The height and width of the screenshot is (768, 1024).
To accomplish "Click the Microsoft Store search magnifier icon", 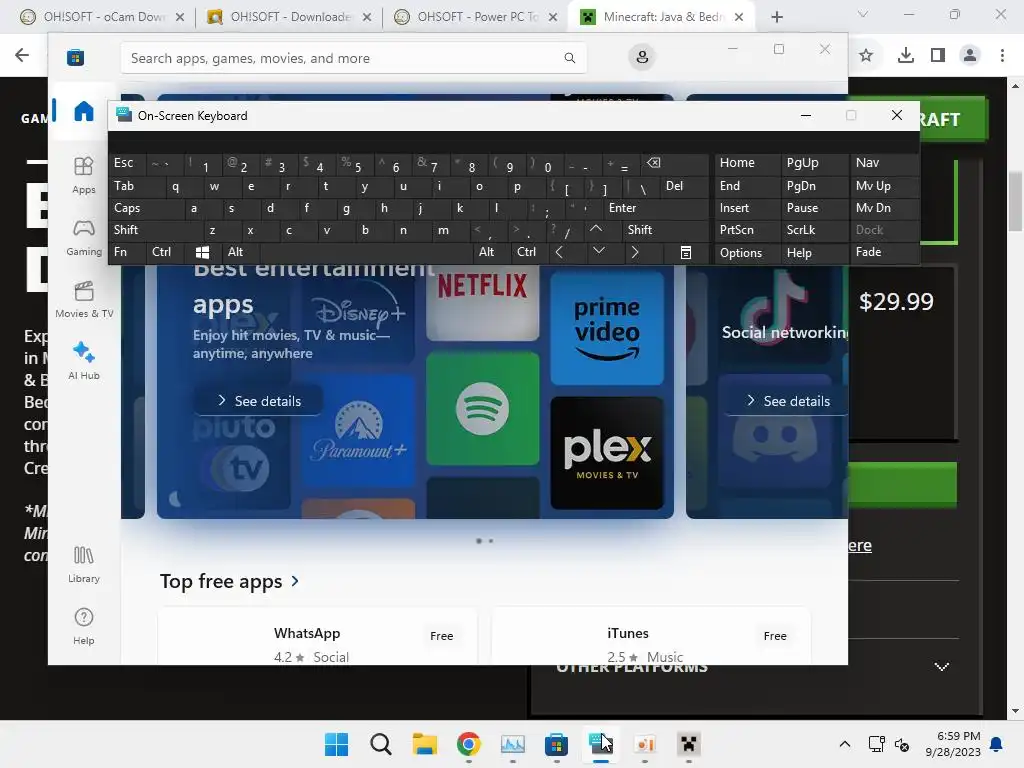I will tap(569, 58).
